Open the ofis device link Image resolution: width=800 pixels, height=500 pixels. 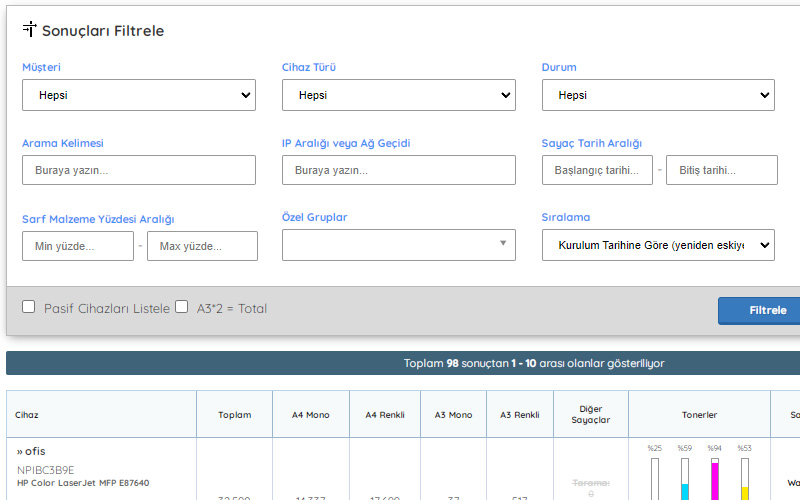31,451
